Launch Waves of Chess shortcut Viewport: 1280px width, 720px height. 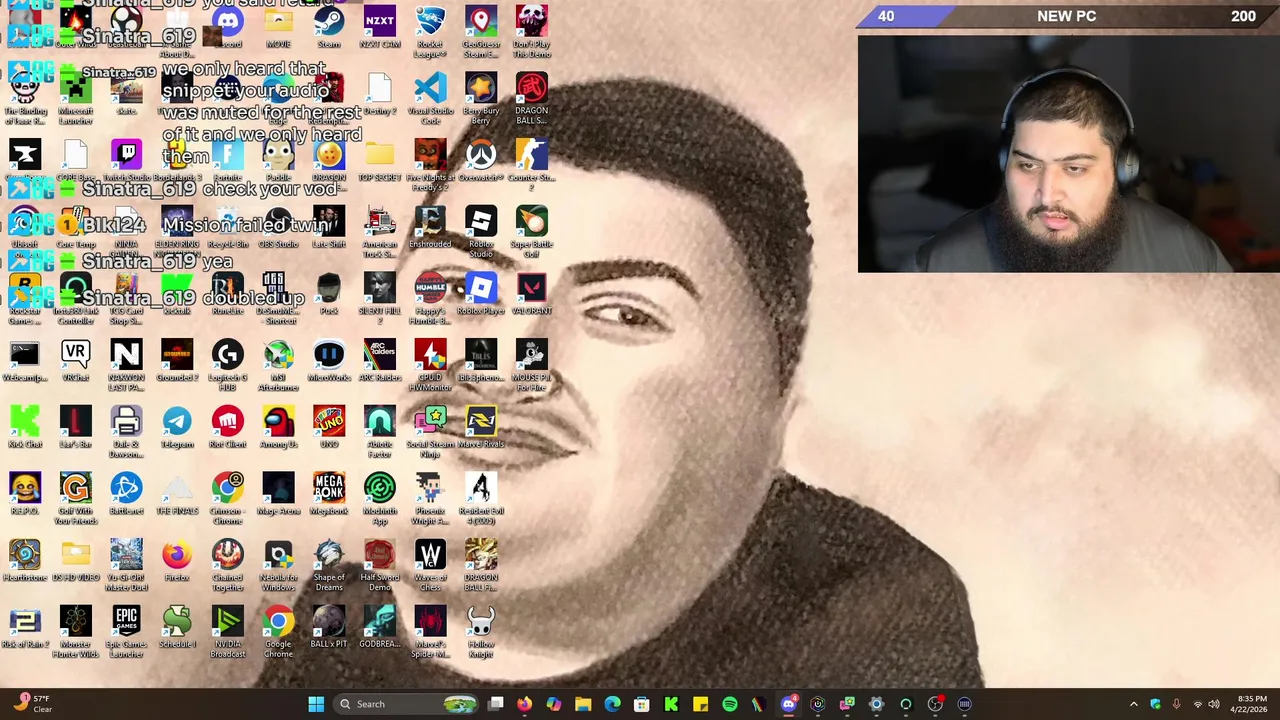coord(430,565)
